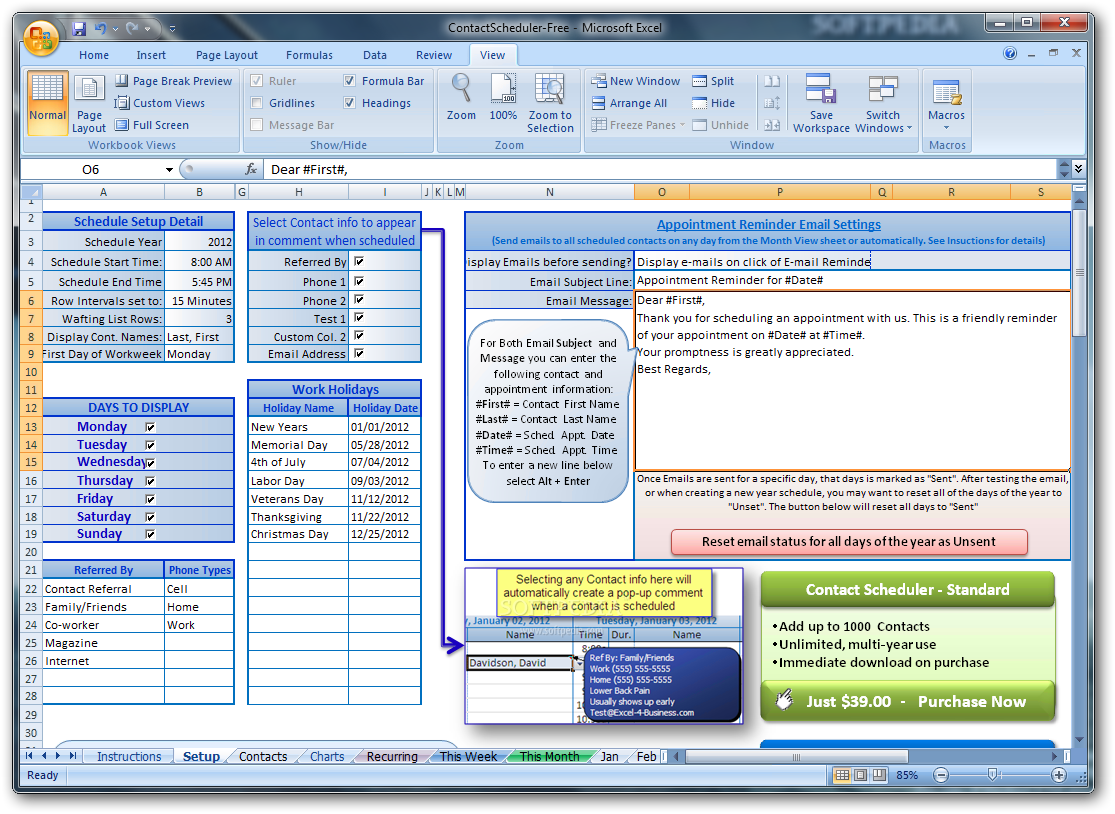Switch to This Month sheet
1115x814 pixels.
click(549, 756)
